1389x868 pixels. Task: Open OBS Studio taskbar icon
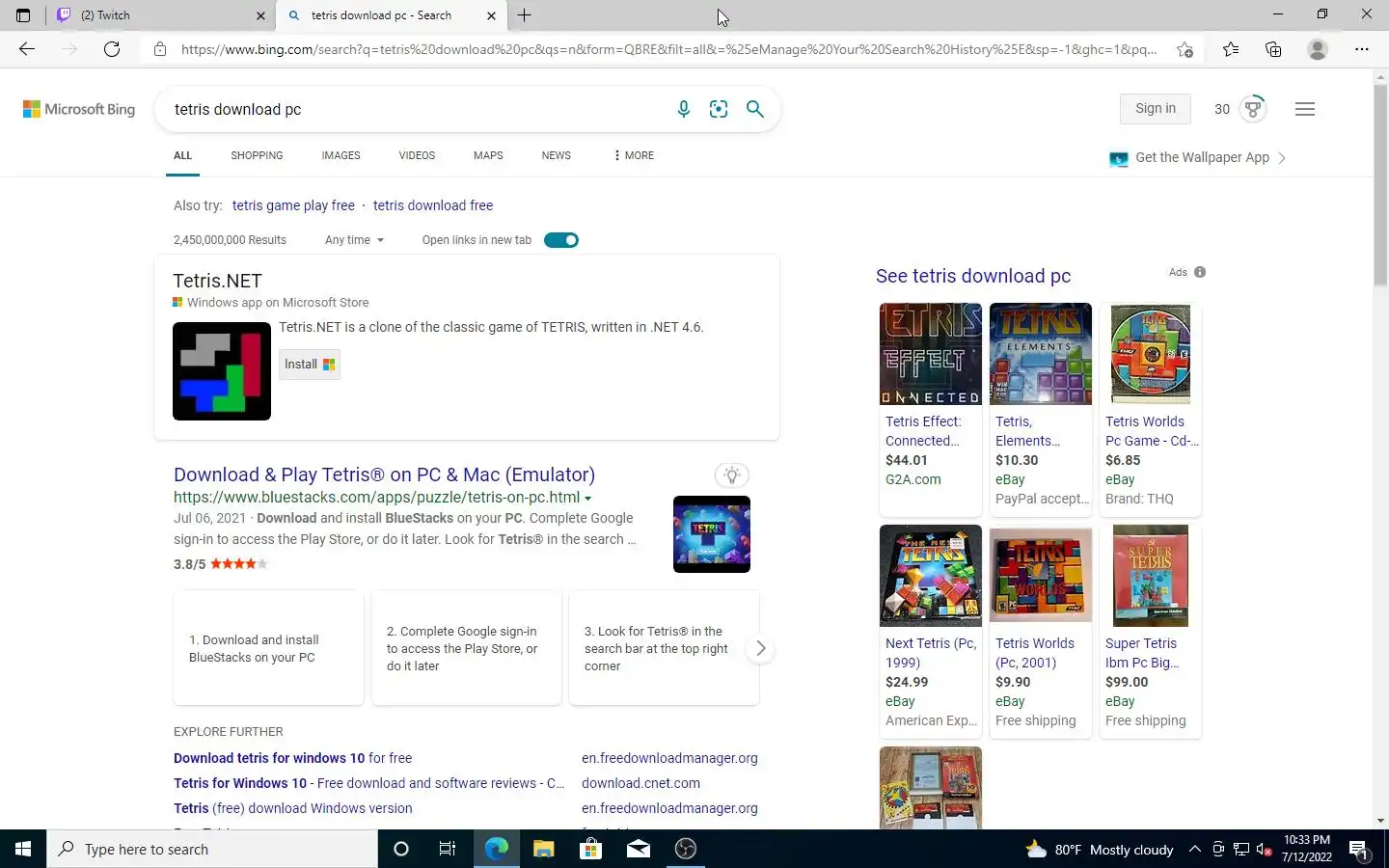tap(686, 849)
